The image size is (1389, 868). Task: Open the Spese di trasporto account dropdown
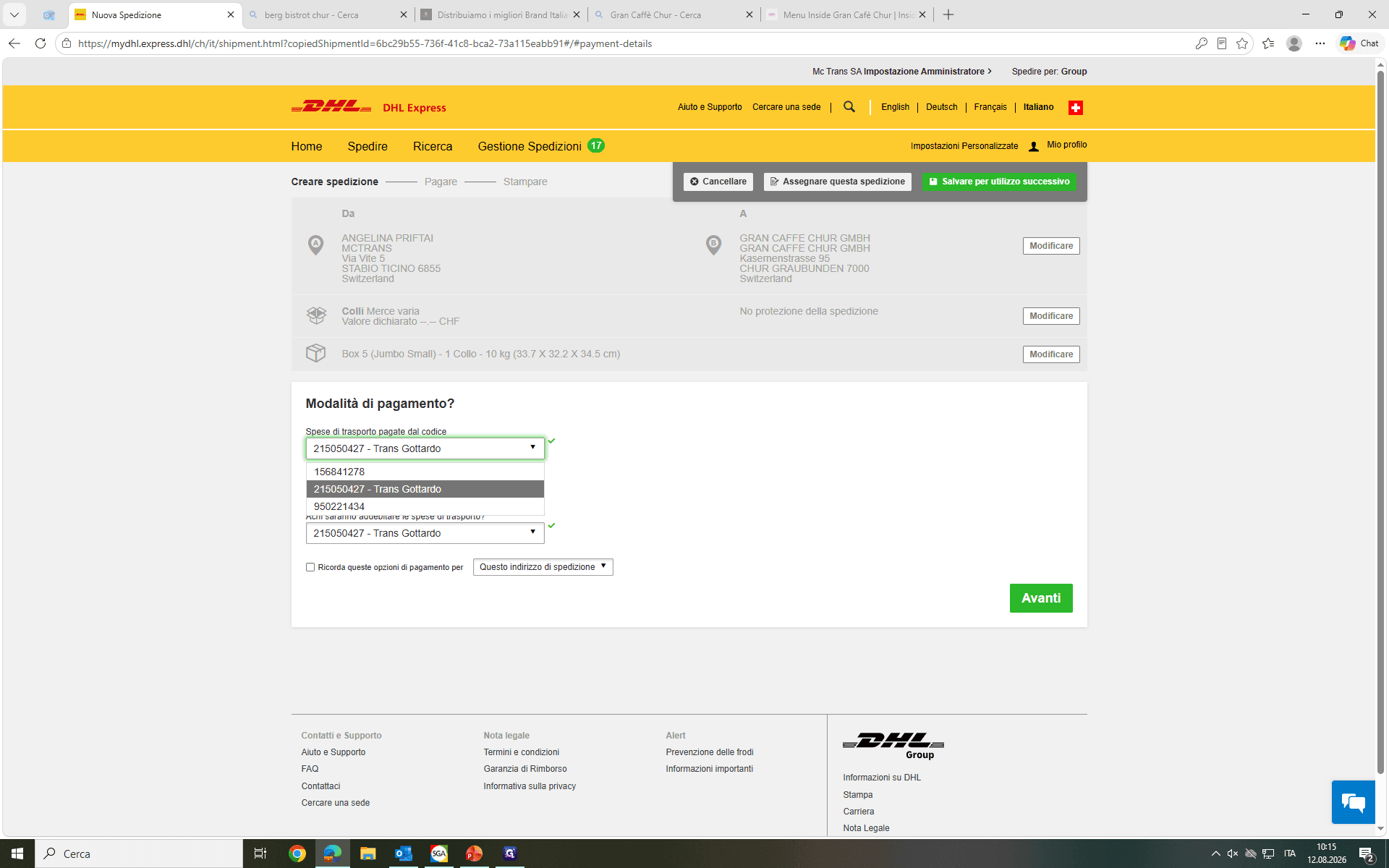(425, 448)
